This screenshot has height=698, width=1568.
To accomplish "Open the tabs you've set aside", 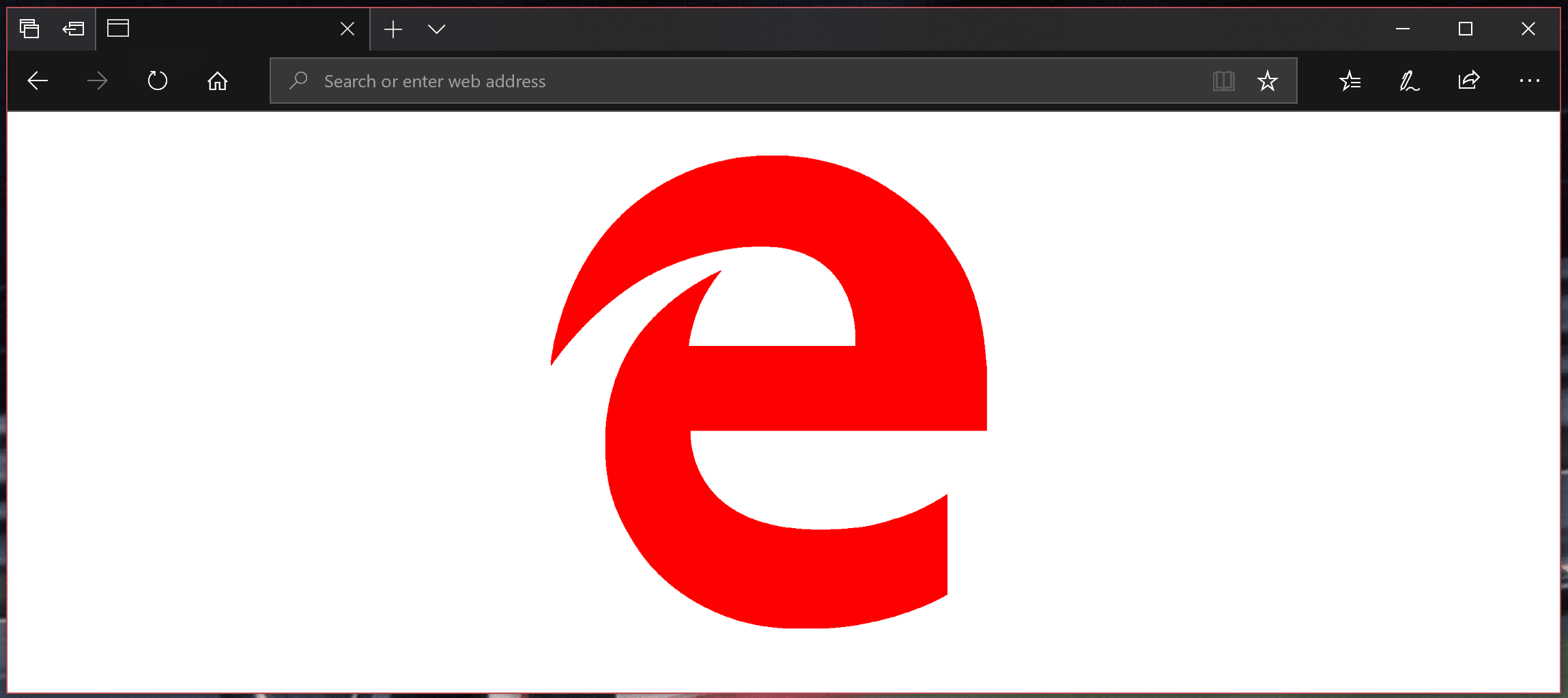I will click(29, 29).
